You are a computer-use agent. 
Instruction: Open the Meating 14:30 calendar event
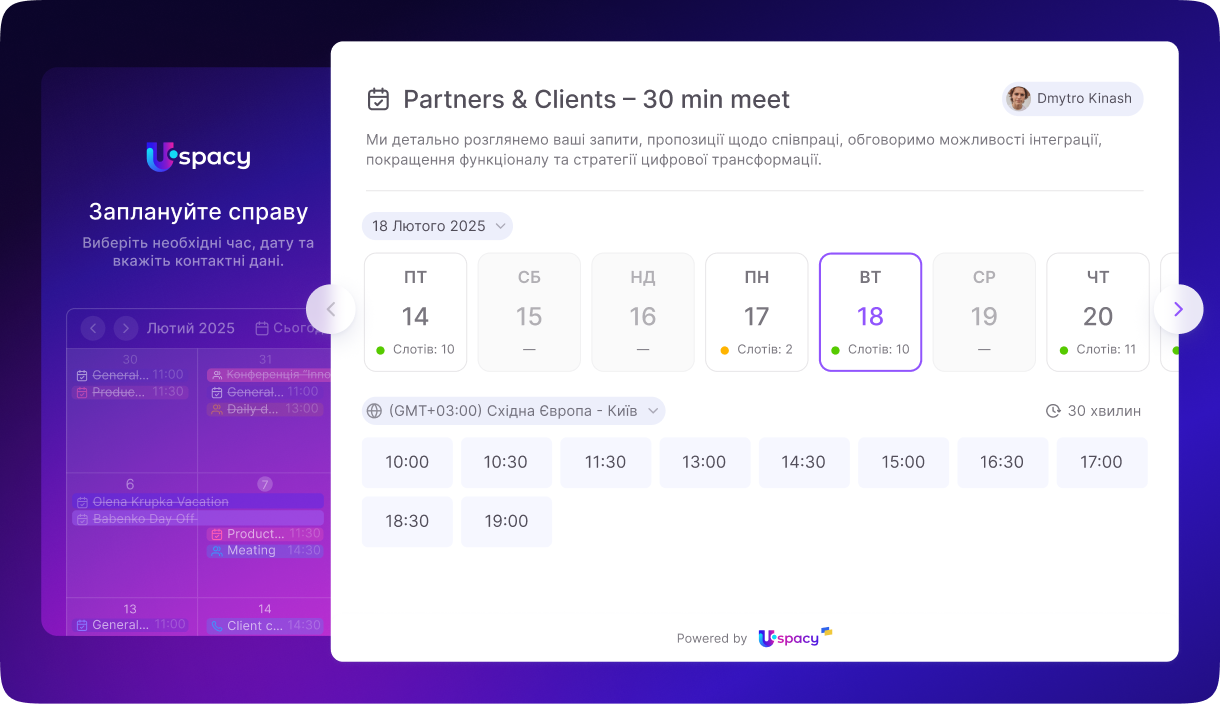pyautogui.click(x=264, y=551)
